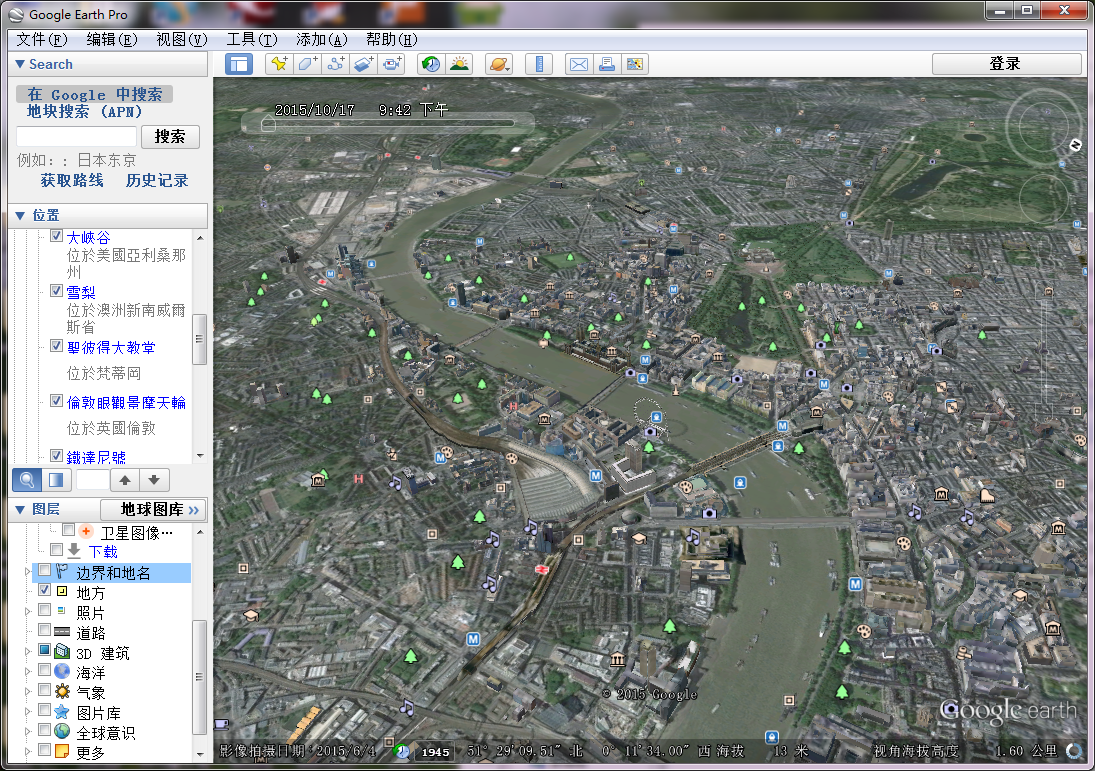
Task: Click the 获取路线 link
Action: pos(72,181)
